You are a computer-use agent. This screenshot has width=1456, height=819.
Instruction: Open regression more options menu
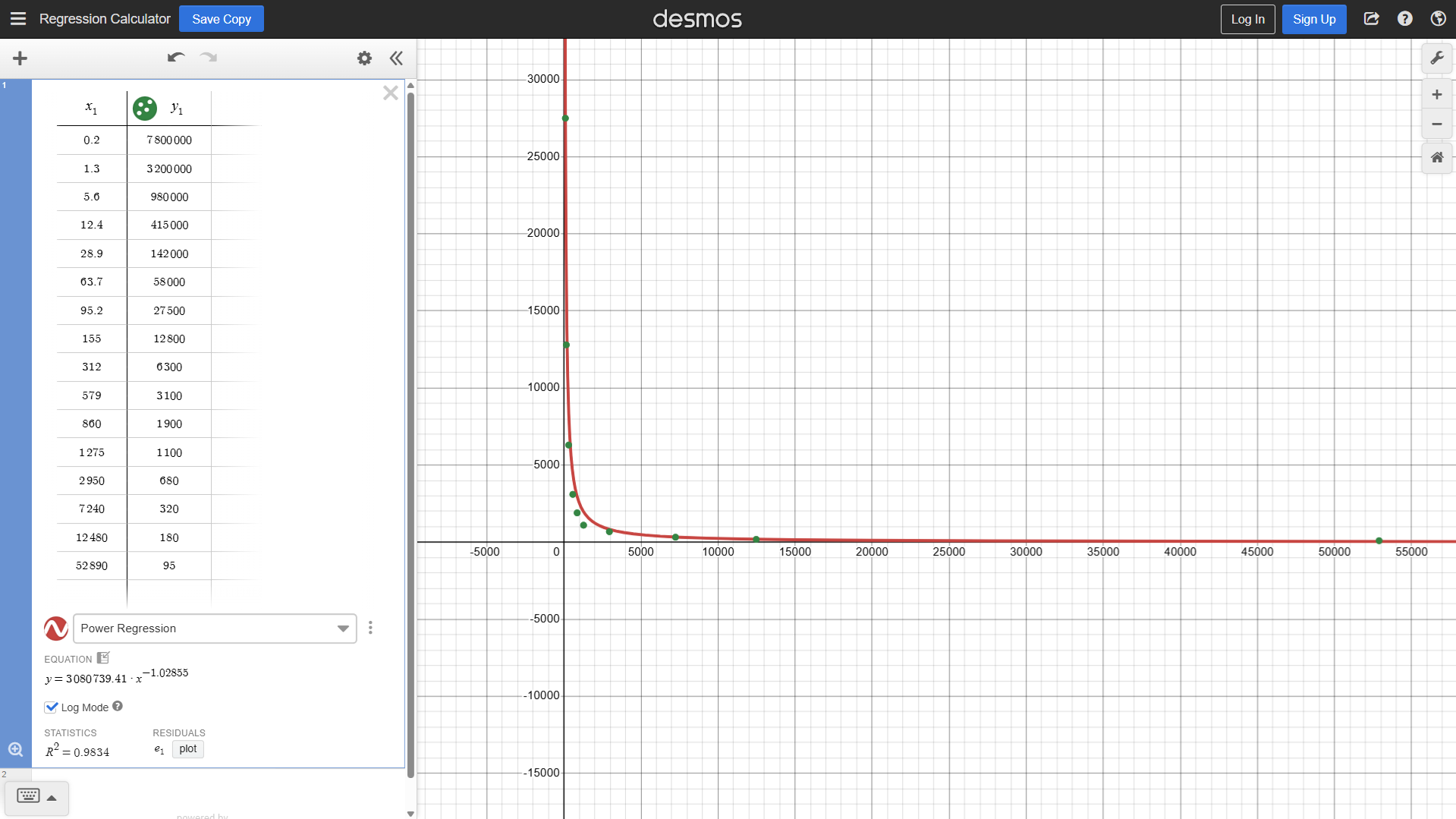click(370, 628)
